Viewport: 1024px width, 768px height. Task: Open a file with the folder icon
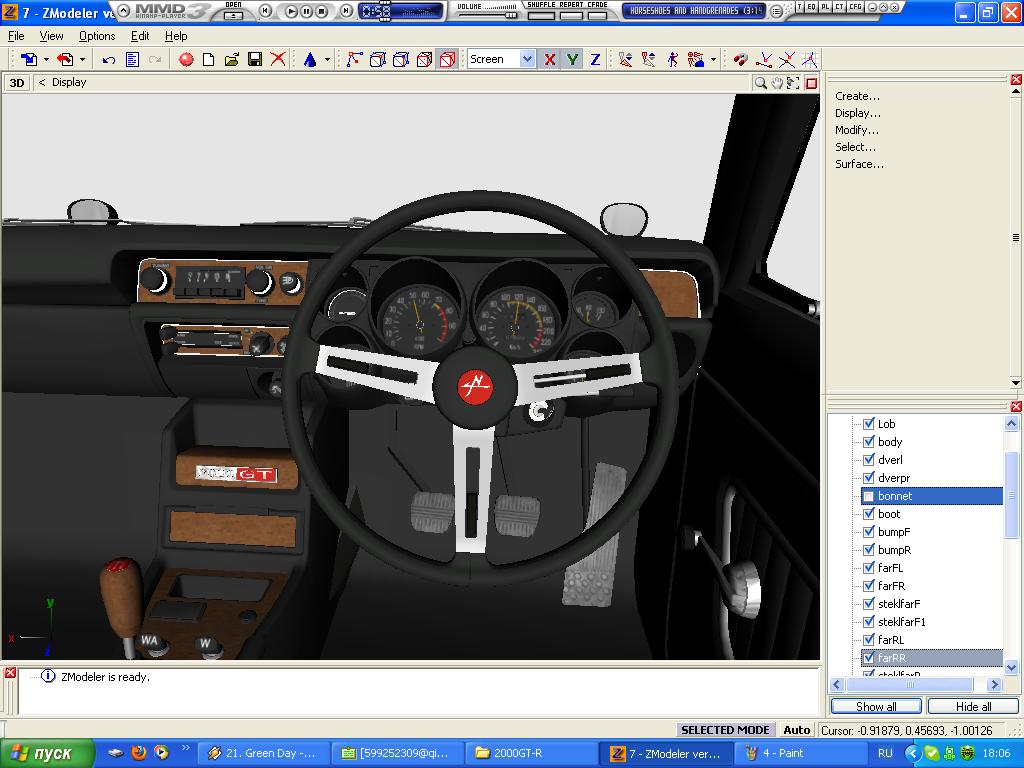tap(232, 60)
